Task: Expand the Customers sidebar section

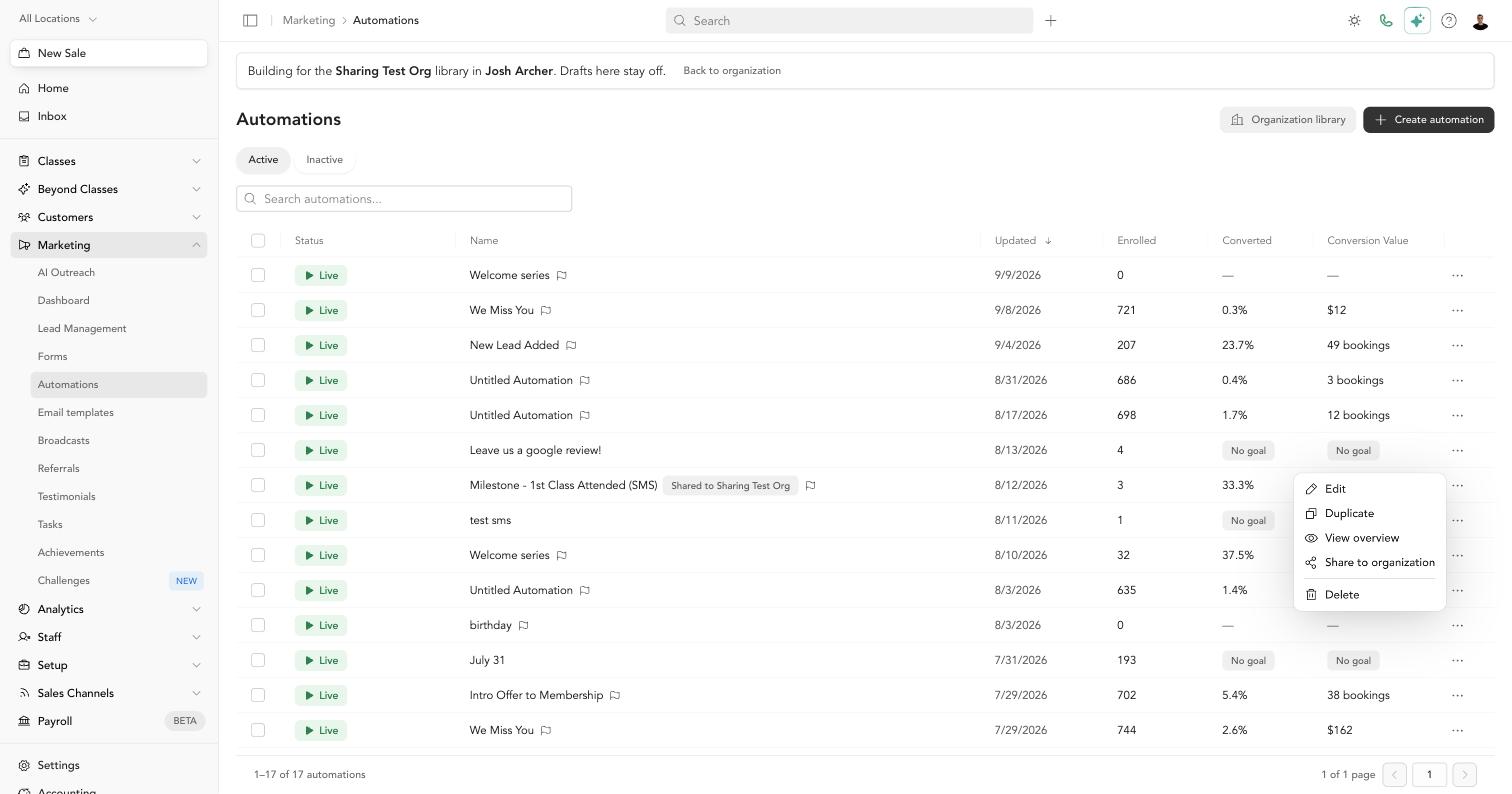Action: coord(109,217)
